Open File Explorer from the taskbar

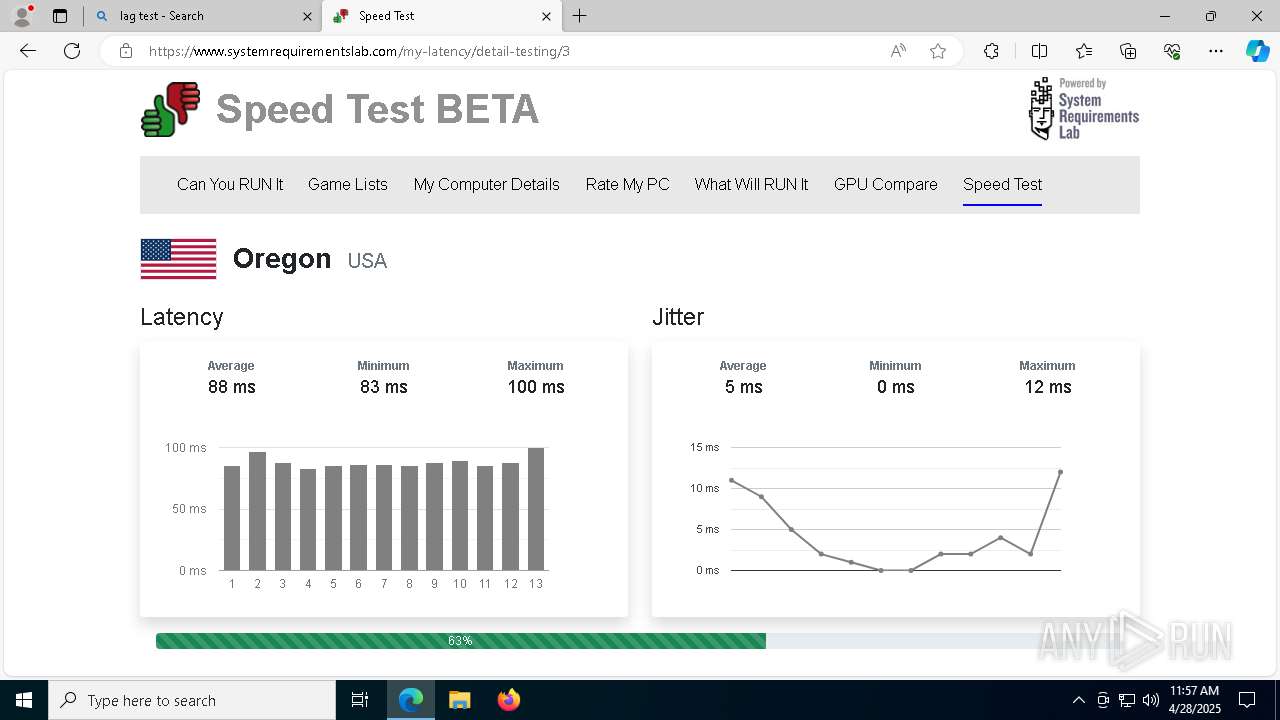click(459, 700)
